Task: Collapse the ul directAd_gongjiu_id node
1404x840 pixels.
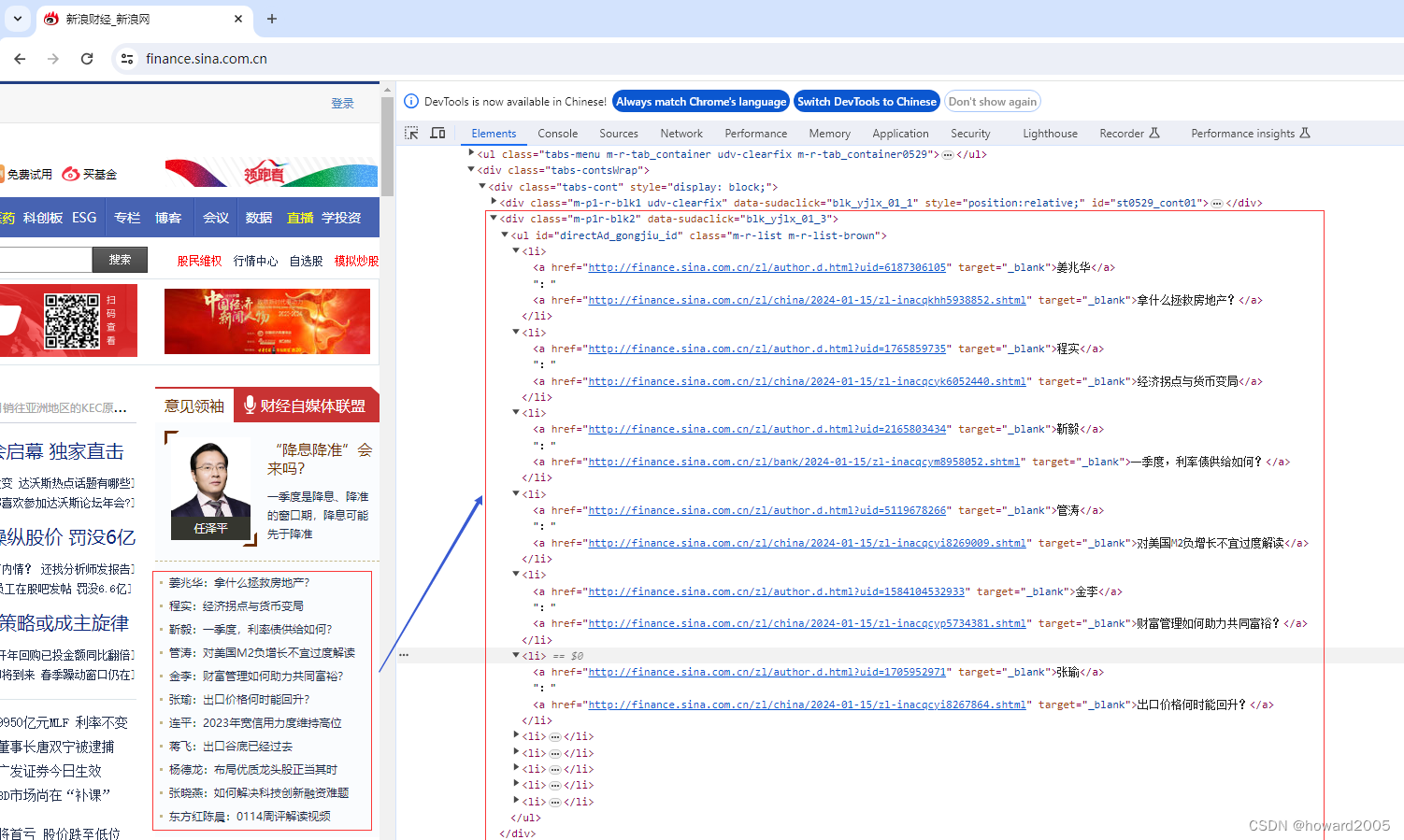Action: click(505, 235)
